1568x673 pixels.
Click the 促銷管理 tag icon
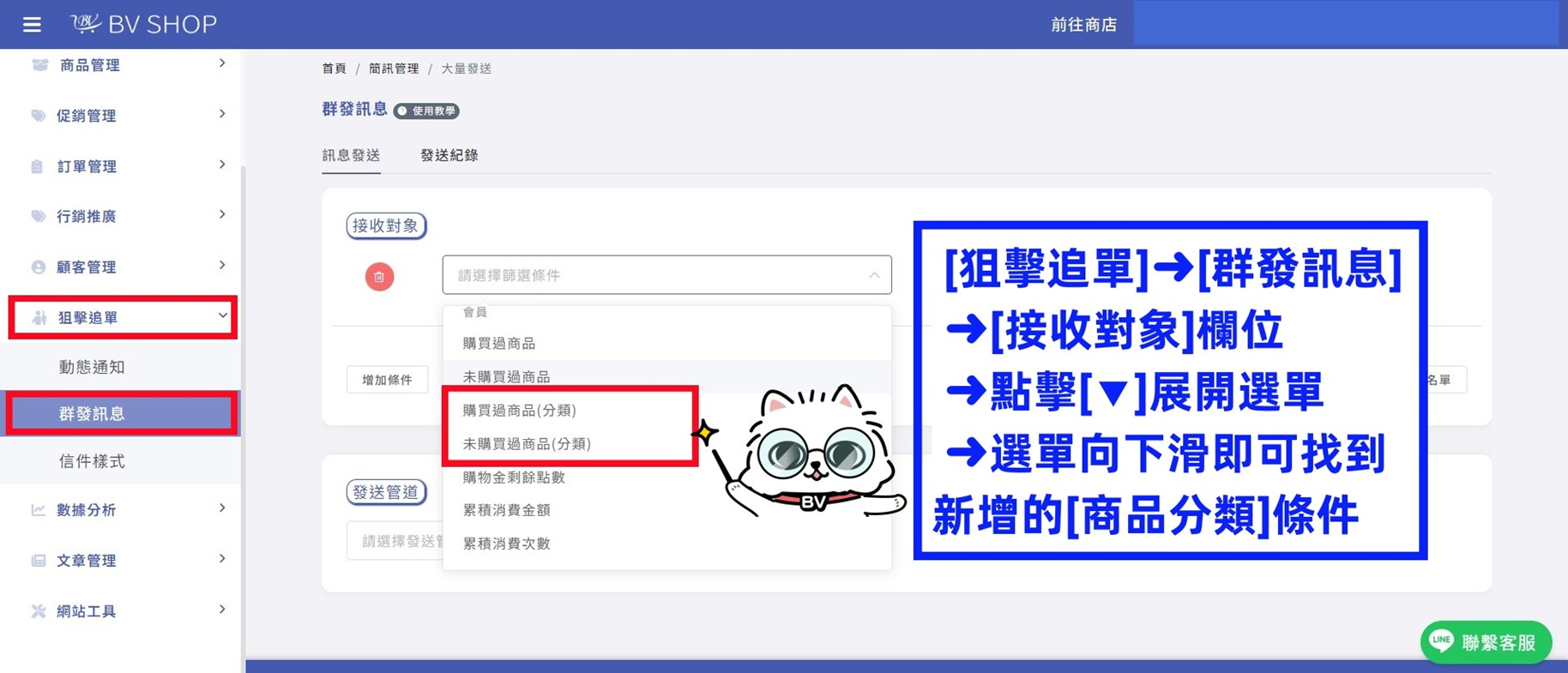39,116
